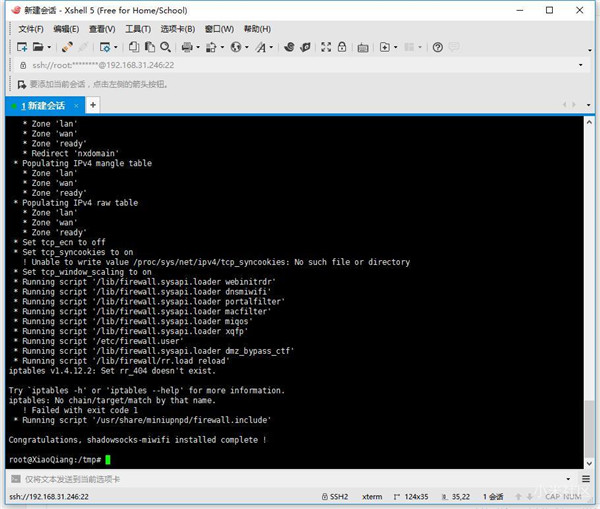Image resolution: width=600 pixels, height=509 pixels.
Task: Open the 文件(F) menu
Action: pos(30,29)
